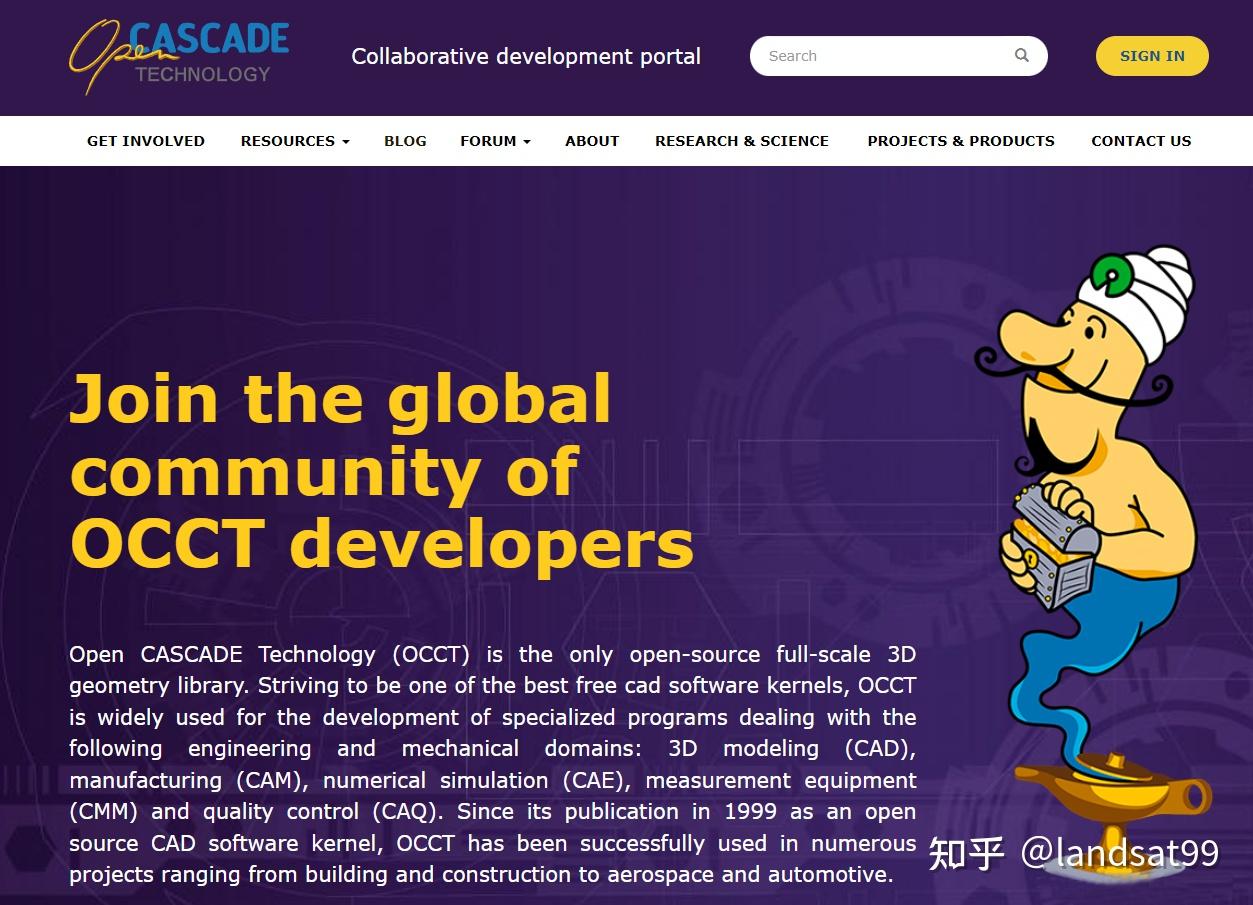Expand the RESOURCES dropdown menu
The image size is (1253, 905).
click(x=295, y=141)
